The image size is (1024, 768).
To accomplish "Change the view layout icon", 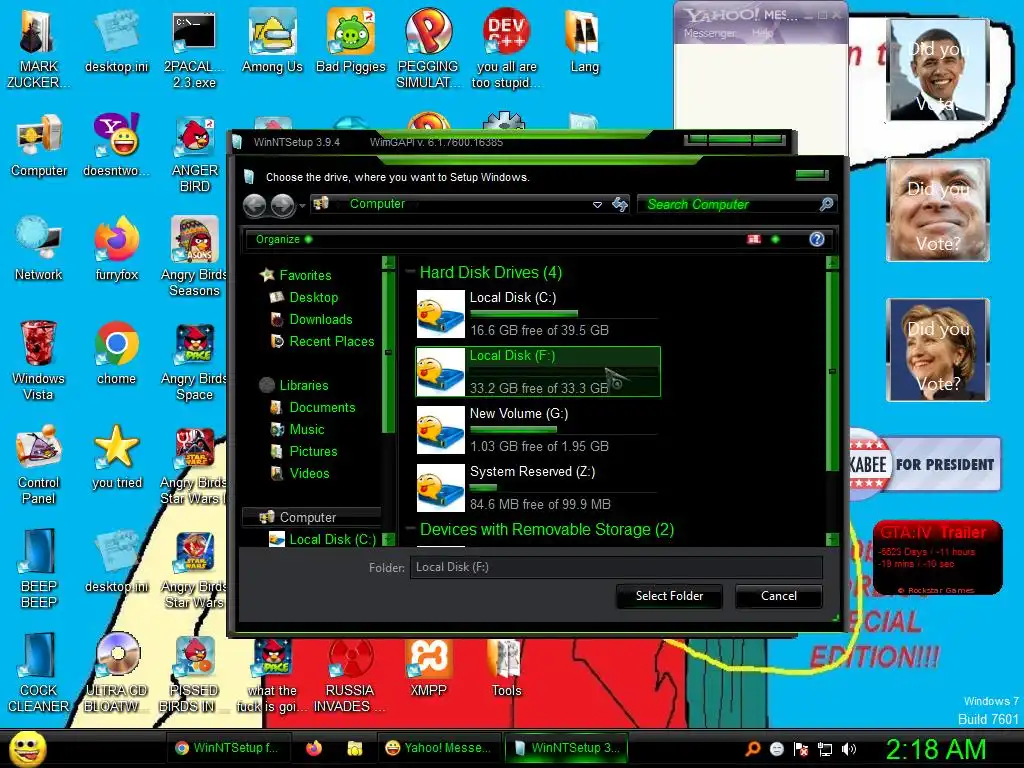I will coord(754,239).
